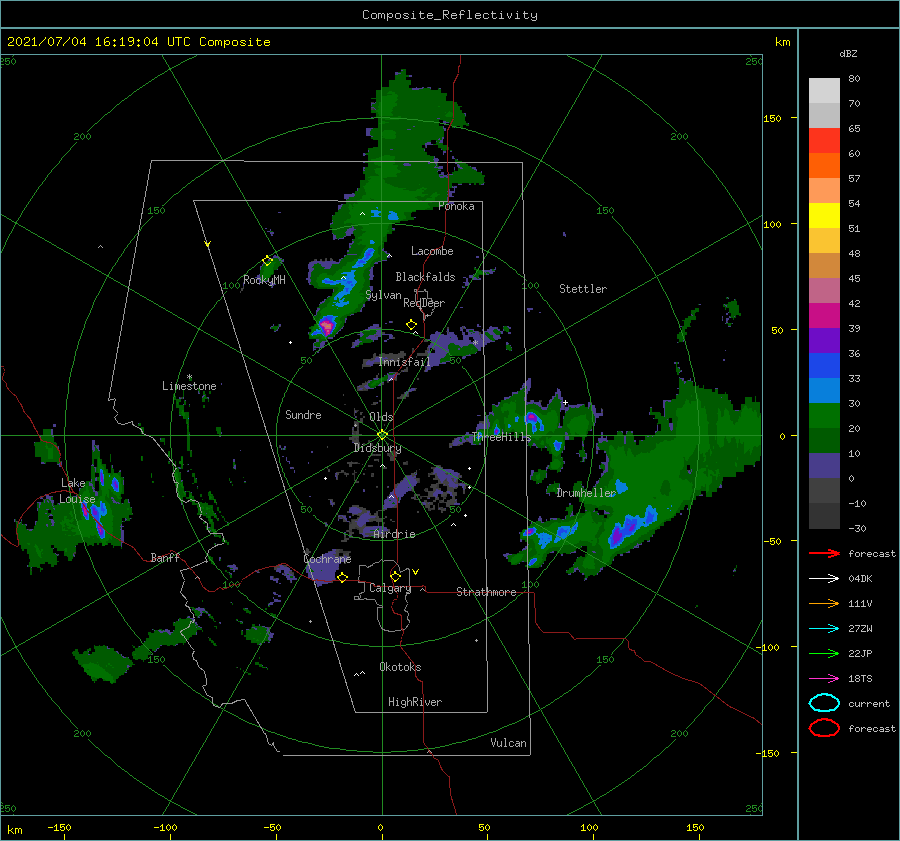Select the red forecast arrow in legend
Screen dimensions: 900x841
[824, 553]
